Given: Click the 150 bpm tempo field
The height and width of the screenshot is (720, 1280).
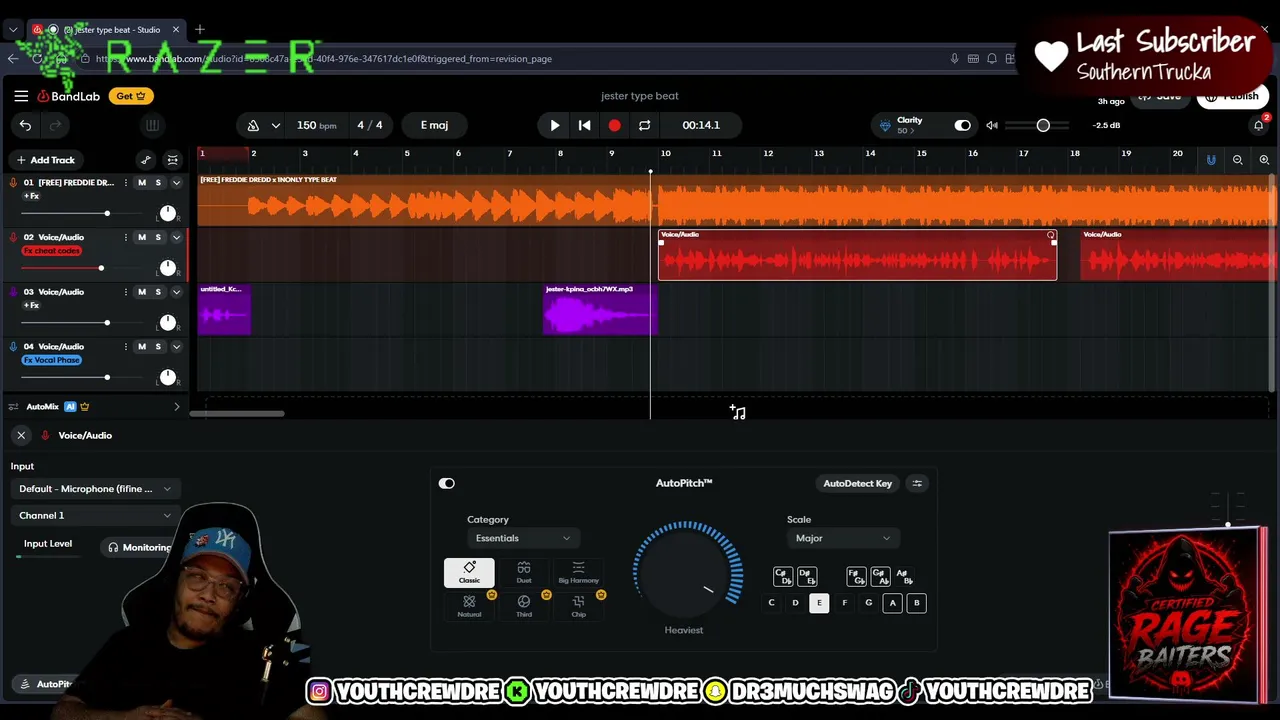Looking at the screenshot, I should (x=316, y=125).
